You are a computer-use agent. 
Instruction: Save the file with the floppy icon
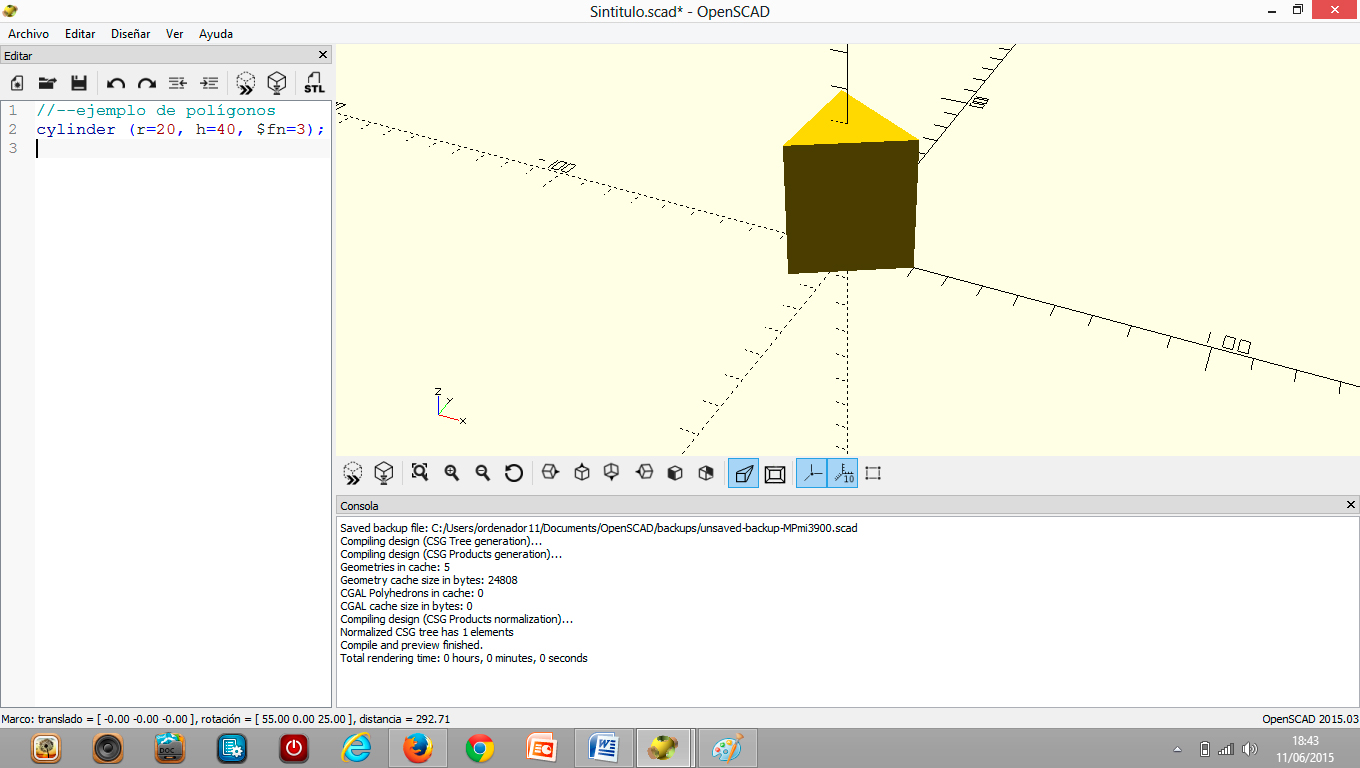(x=79, y=83)
